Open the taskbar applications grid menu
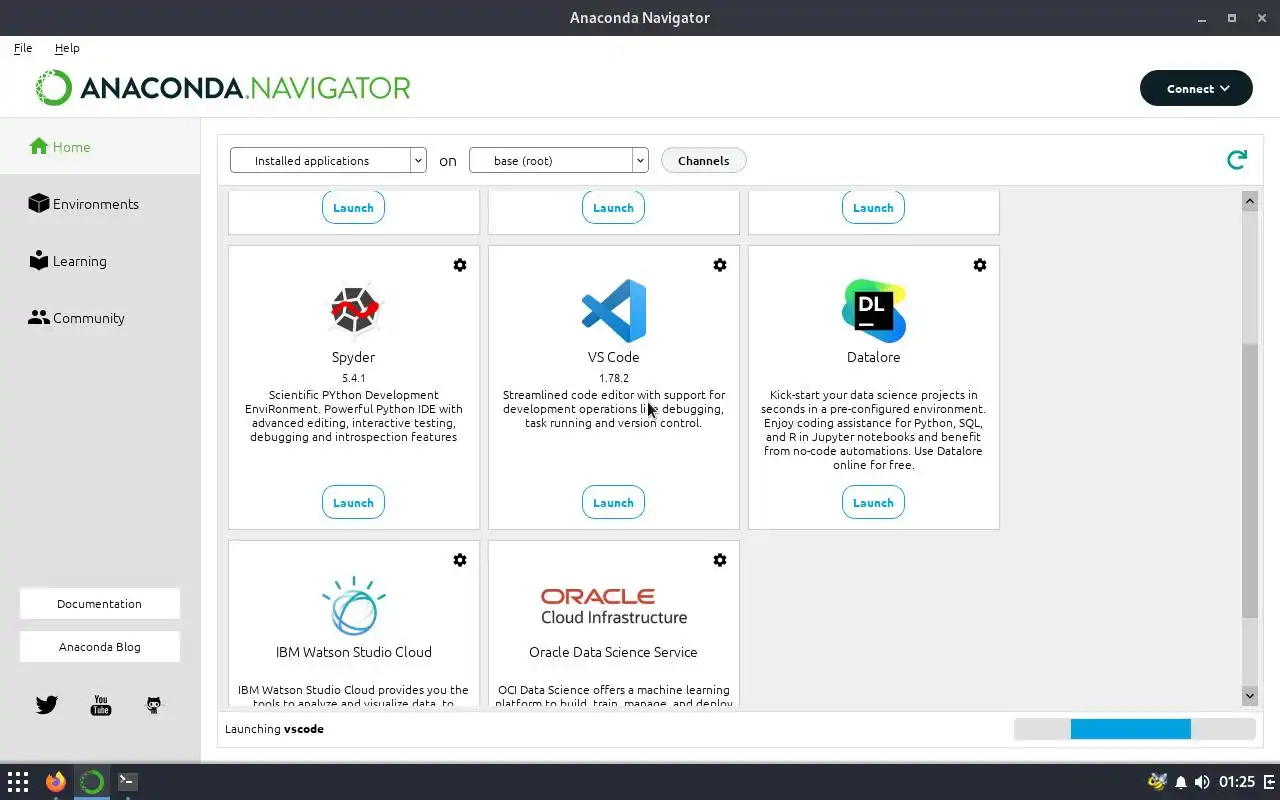The image size is (1280, 800). click(18, 782)
